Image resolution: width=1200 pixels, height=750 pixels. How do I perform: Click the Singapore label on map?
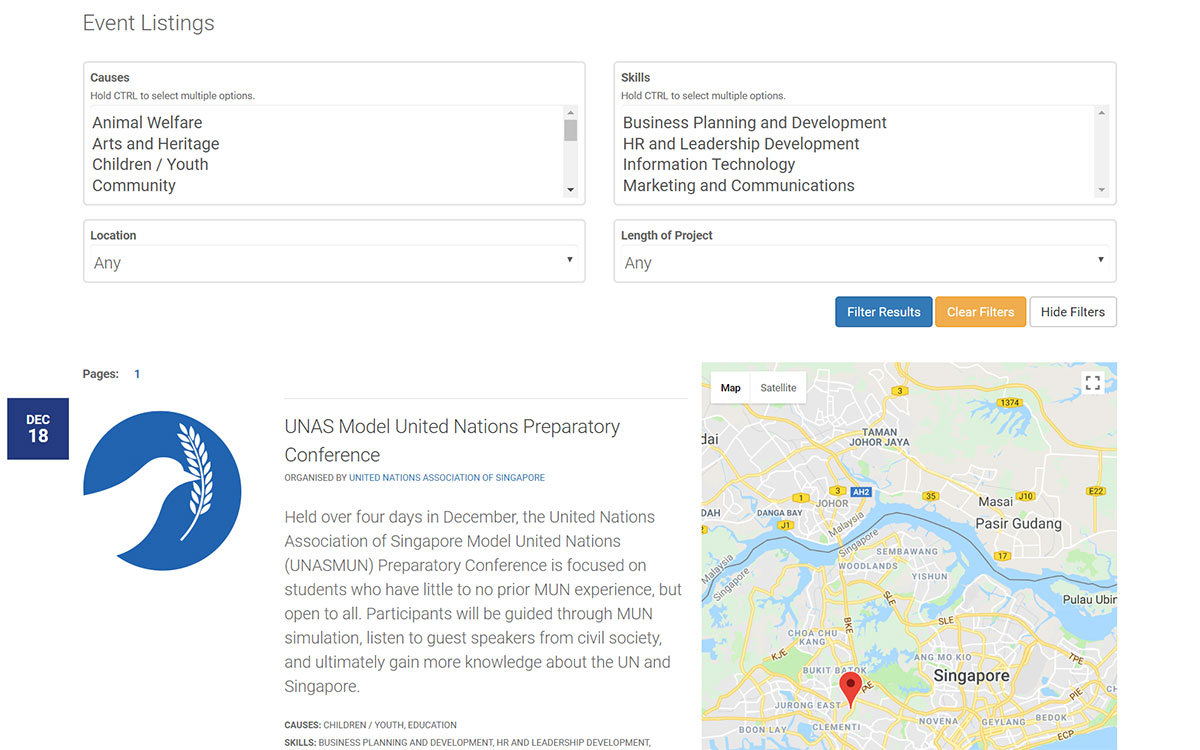(x=971, y=676)
